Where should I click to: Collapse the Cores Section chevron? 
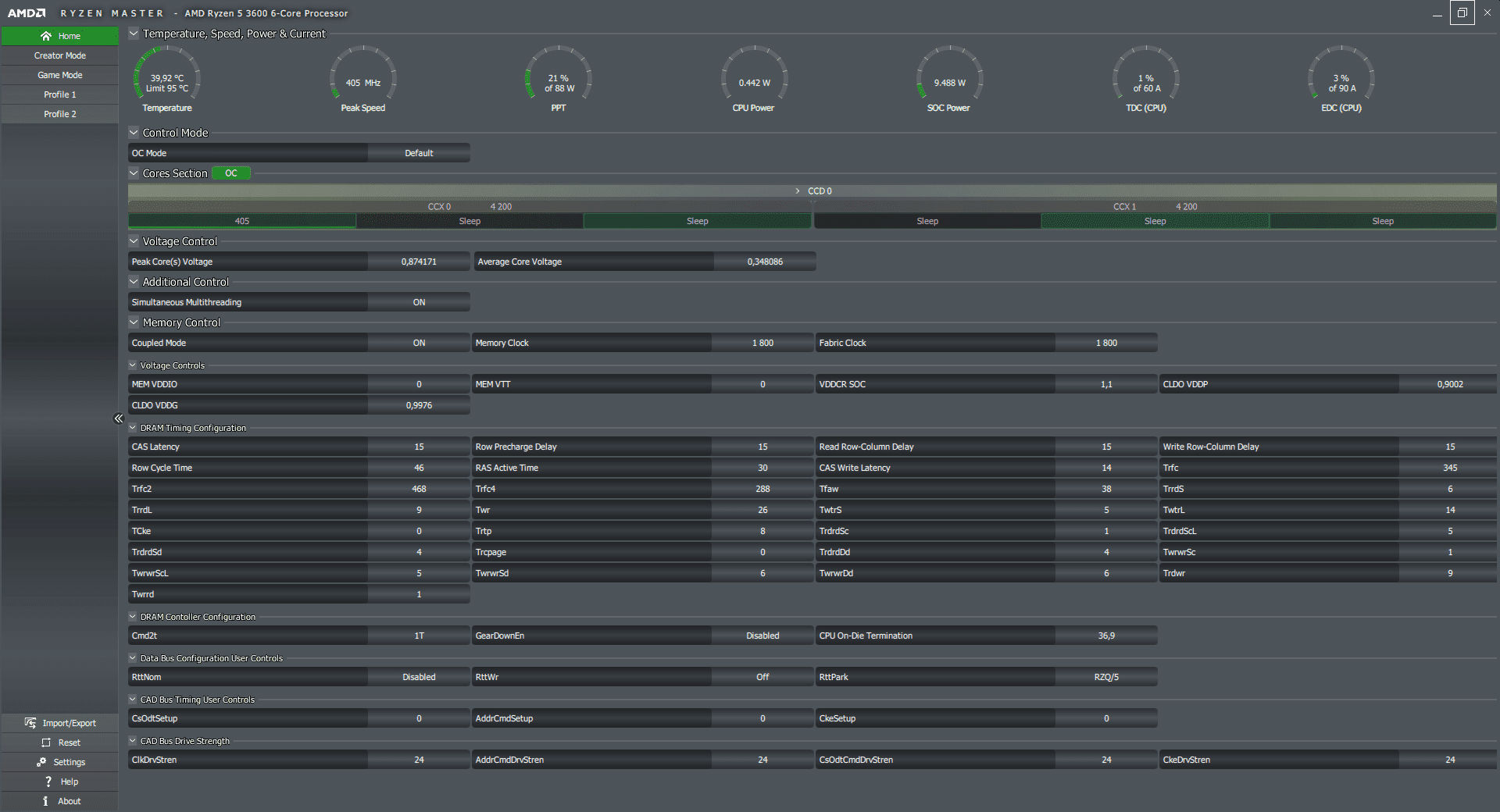(x=134, y=173)
